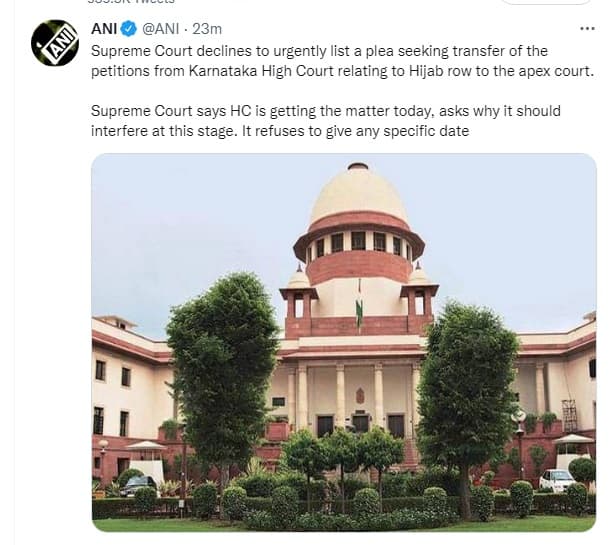Click the blue verified badge beside ANI
This screenshot has width=611, height=545.
129,29
